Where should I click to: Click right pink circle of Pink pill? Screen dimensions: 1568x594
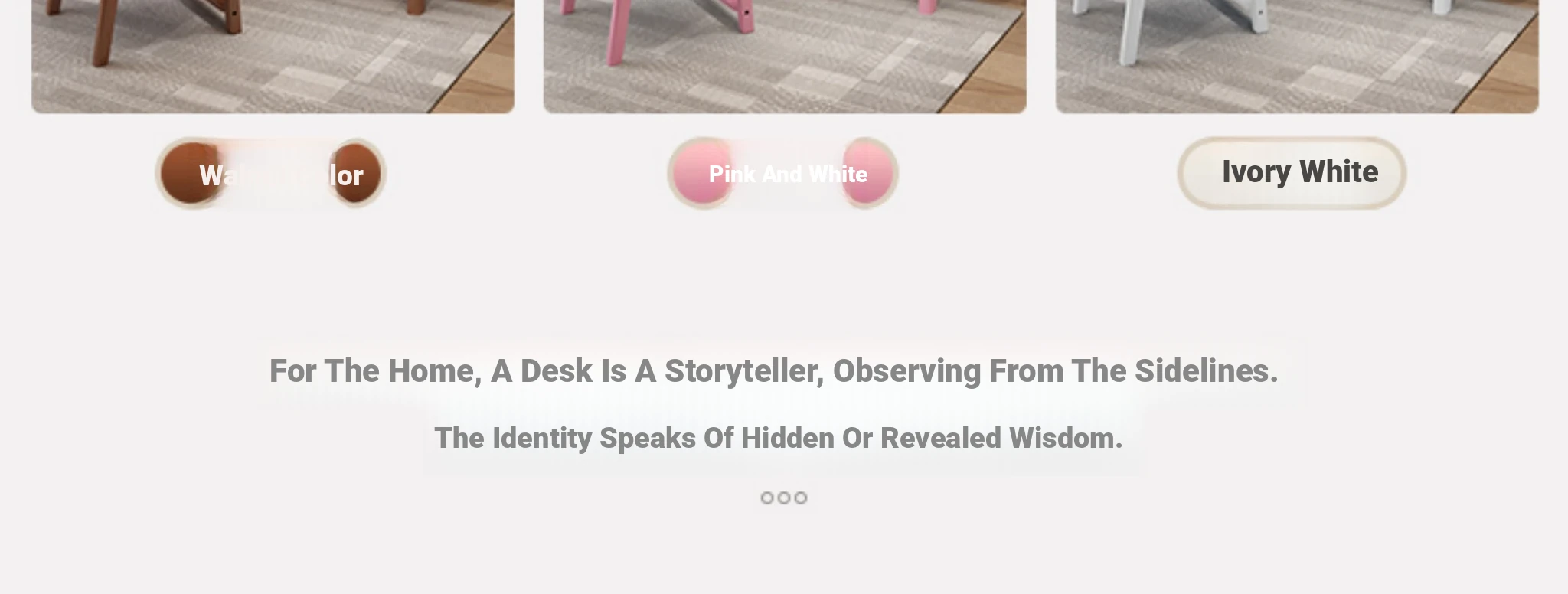point(867,174)
